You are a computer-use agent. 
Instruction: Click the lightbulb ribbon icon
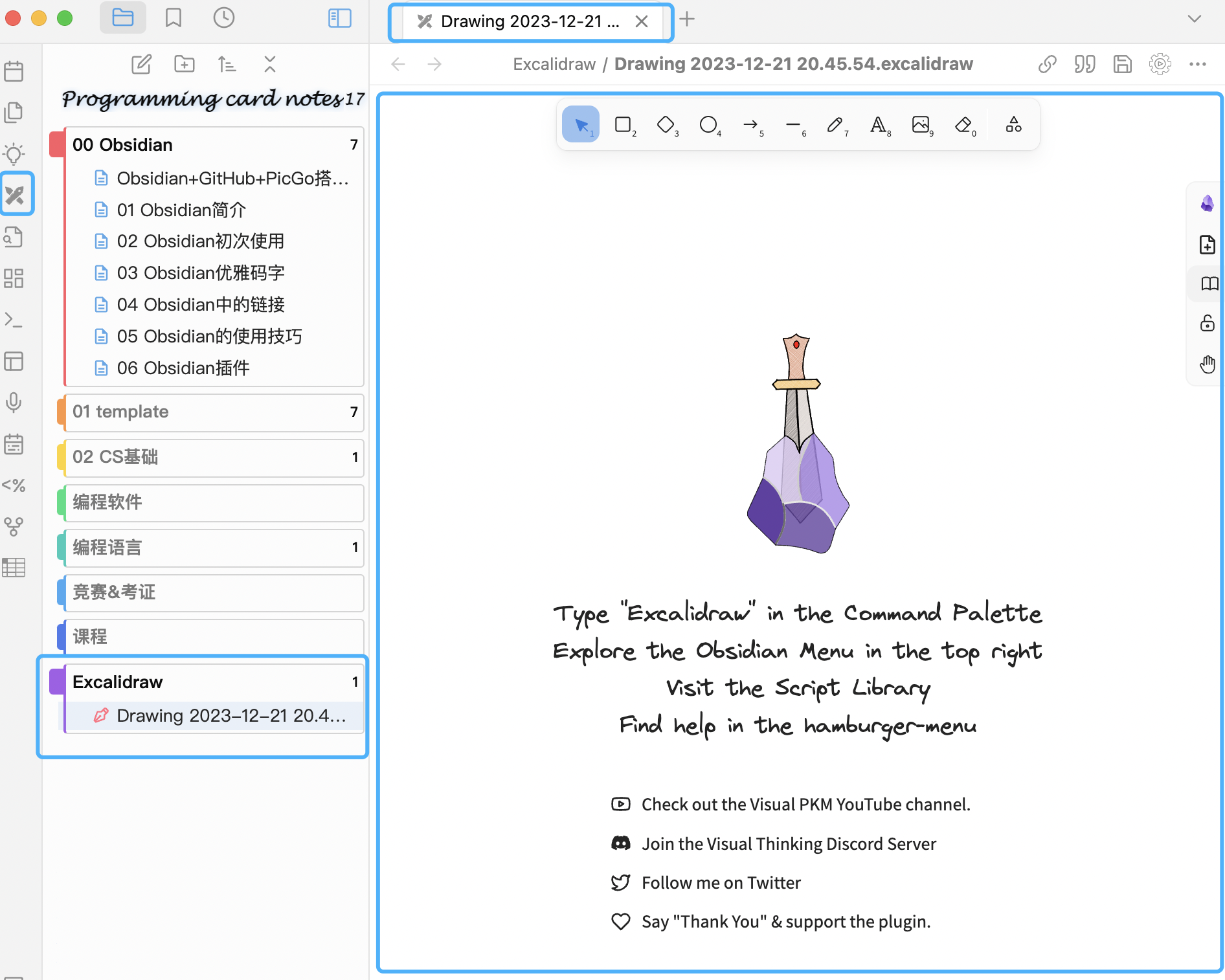click(x=14, y=153)
